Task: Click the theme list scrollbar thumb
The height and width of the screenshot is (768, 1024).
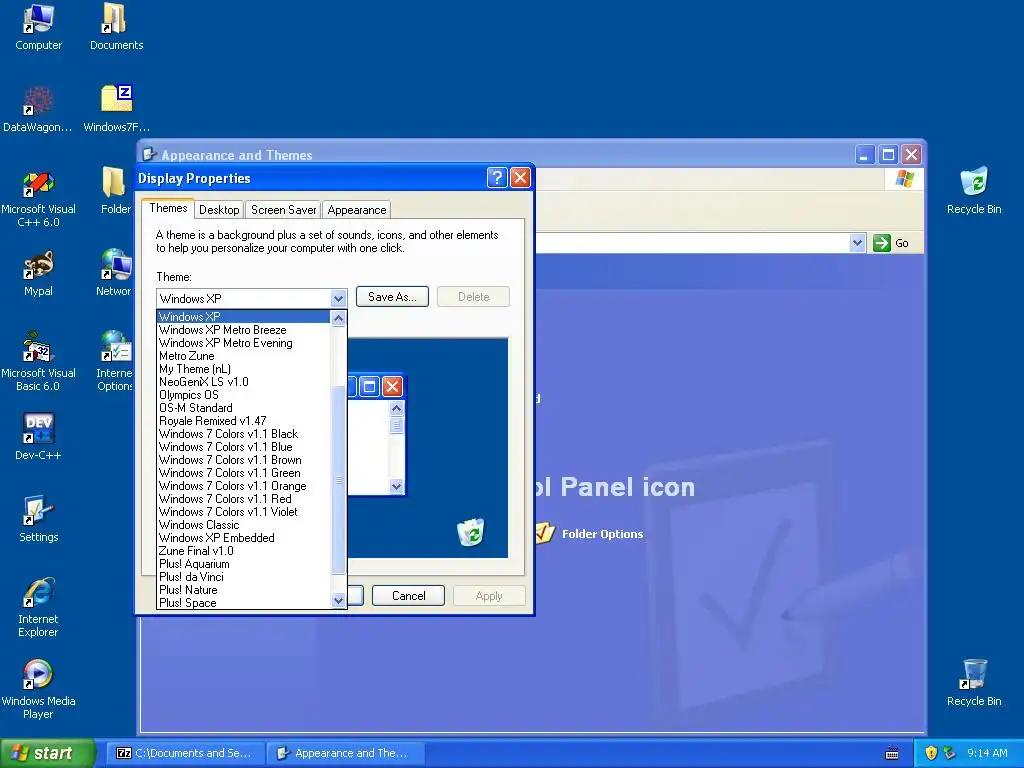Action: (338, 480)
